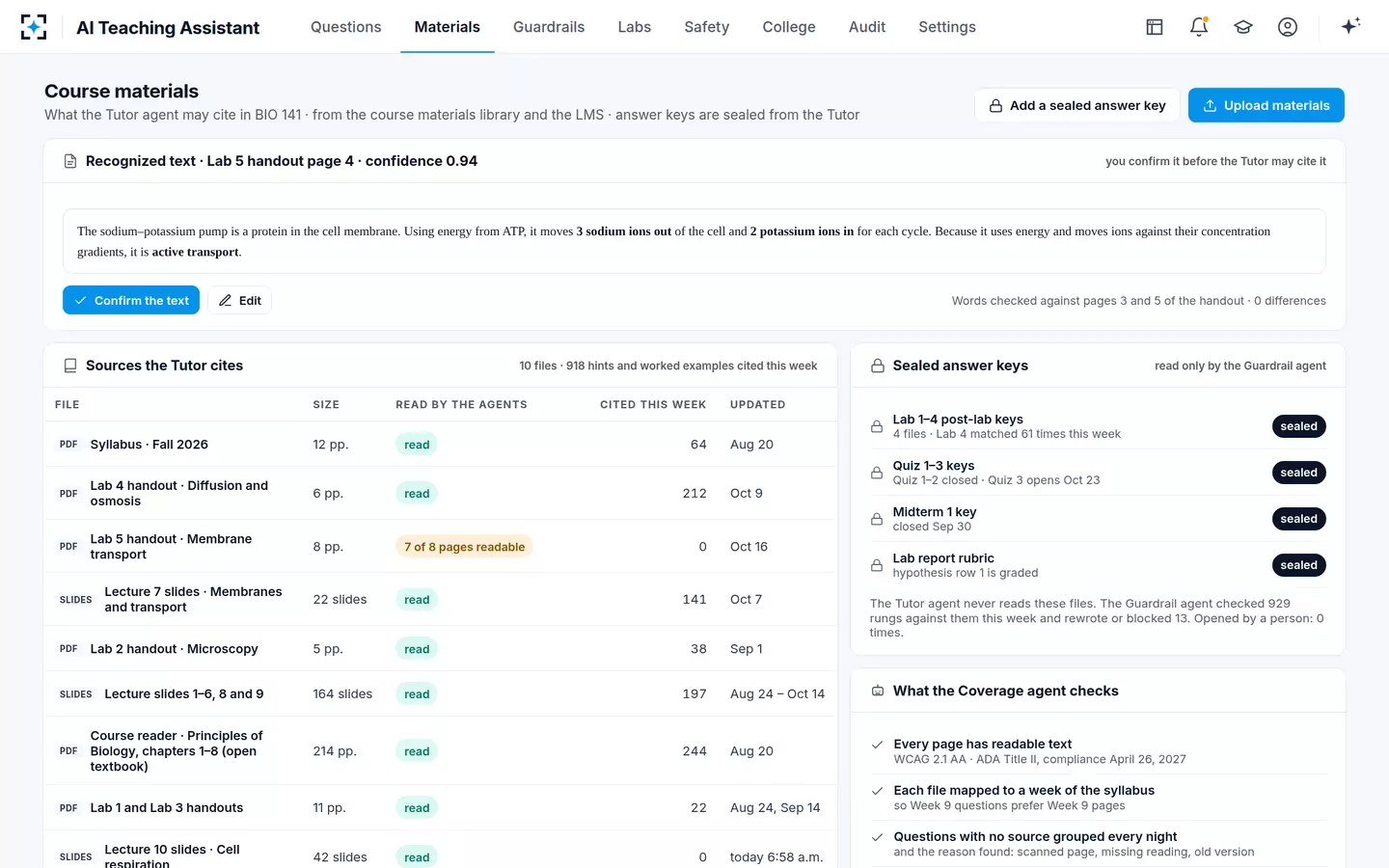Click the lock icon for Midterm 1 key
Screen dimensions: 1389x868
click(x=877, y=519)
